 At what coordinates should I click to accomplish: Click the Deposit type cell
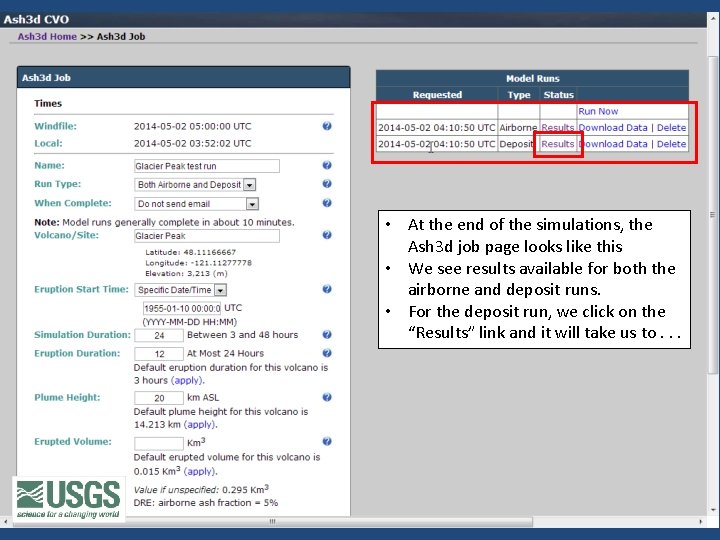tap(517, 144)
